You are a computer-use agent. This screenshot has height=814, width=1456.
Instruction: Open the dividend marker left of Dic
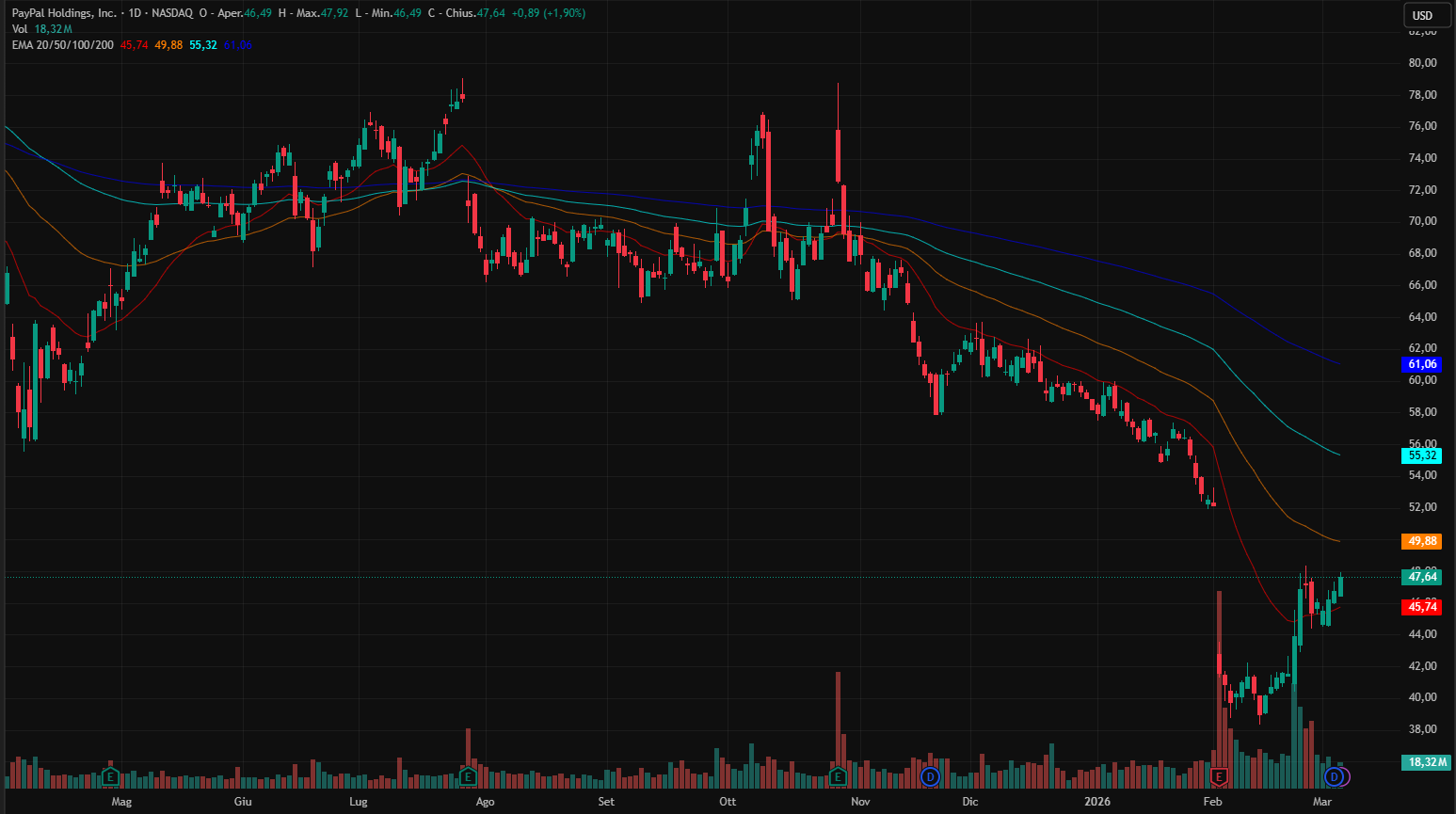pyautogui.click(x=931, y=776)
